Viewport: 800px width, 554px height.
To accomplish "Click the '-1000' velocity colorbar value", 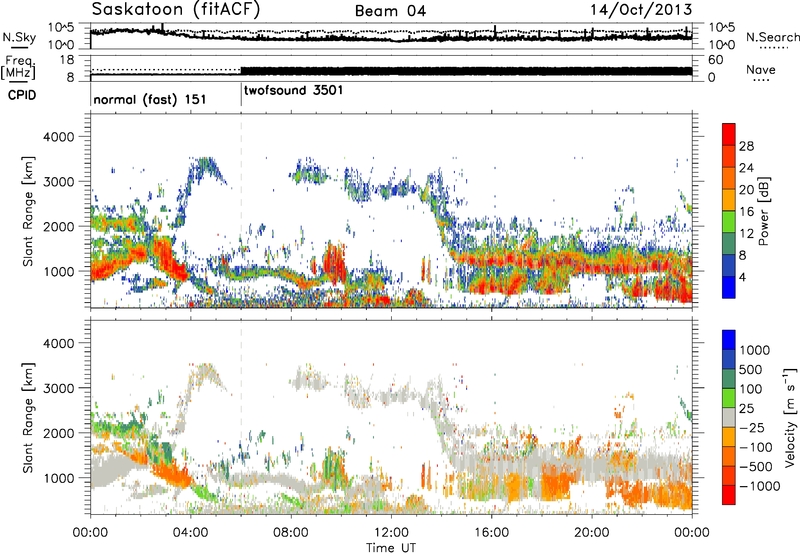I will point(759,486).
